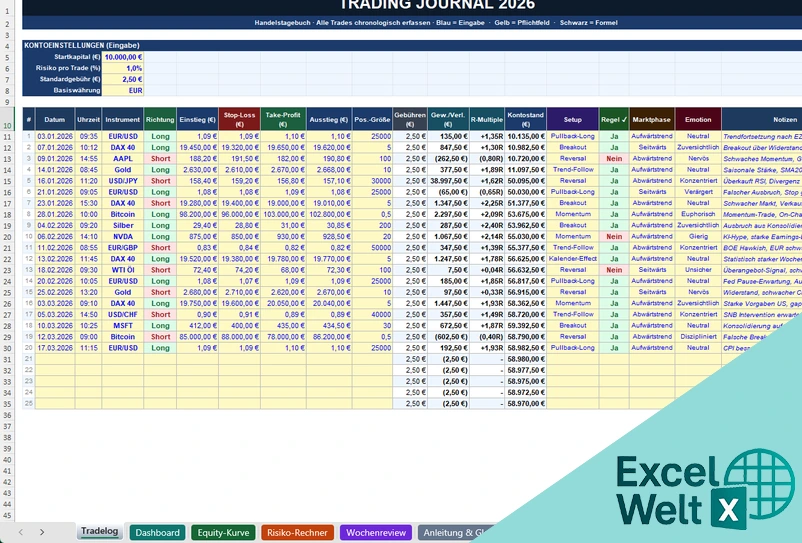
Task: Click the Datum column header
Action: tap(55, 119)
